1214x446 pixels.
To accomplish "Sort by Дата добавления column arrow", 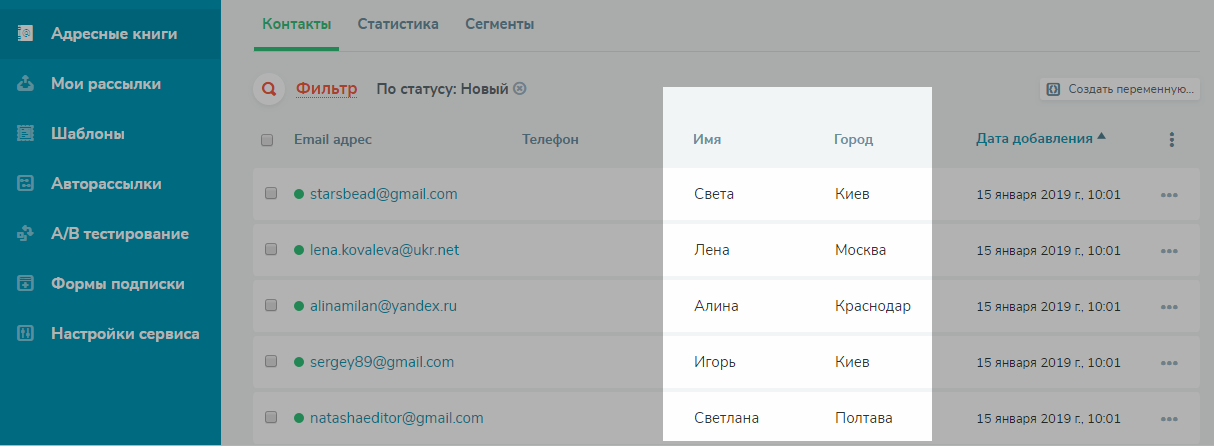I will (x=1101, y=137).
